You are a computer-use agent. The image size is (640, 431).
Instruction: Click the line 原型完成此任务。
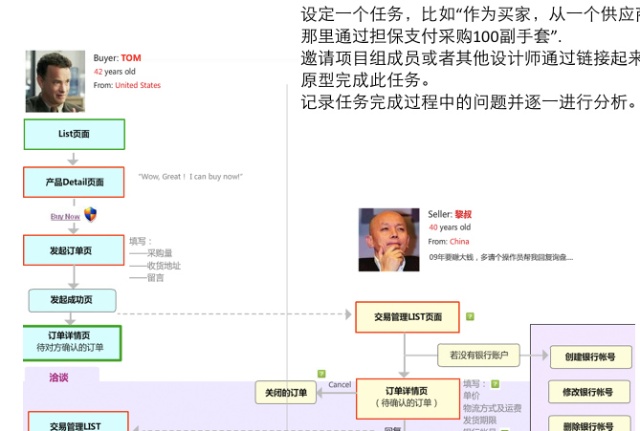click(x=366, y=80)
